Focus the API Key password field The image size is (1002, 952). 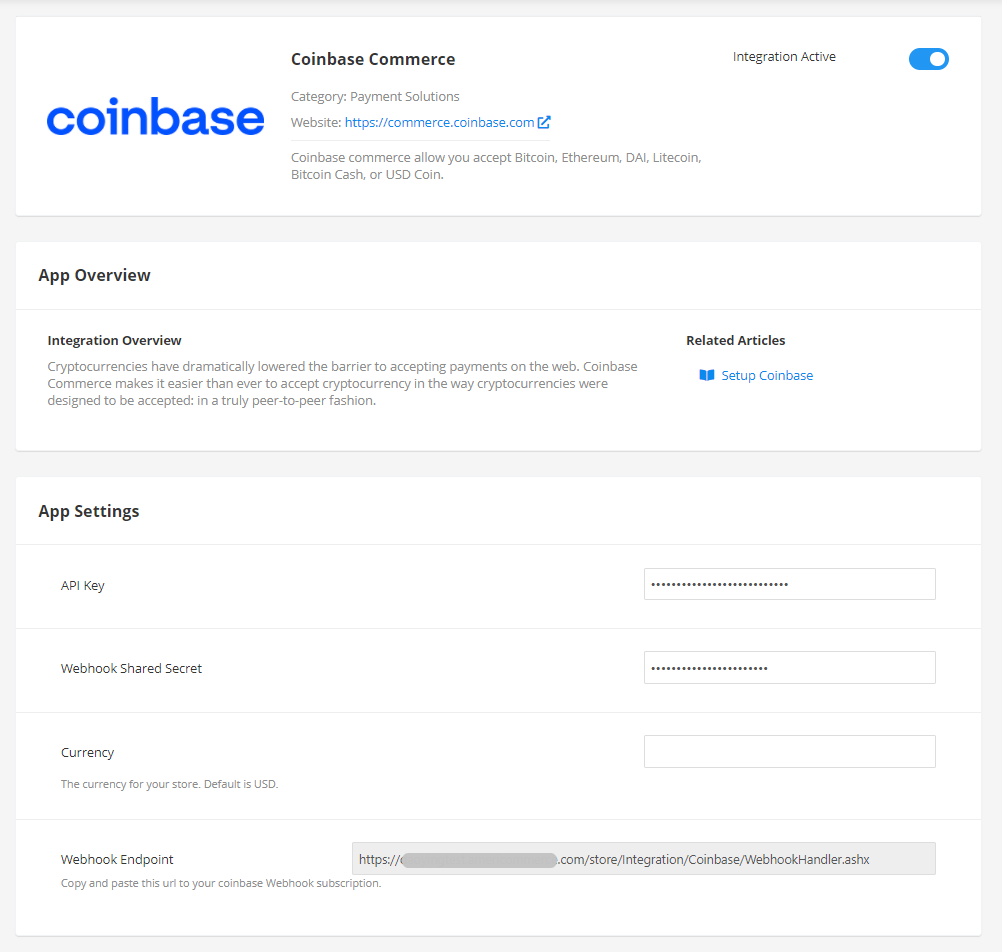(x=789, y=584)
